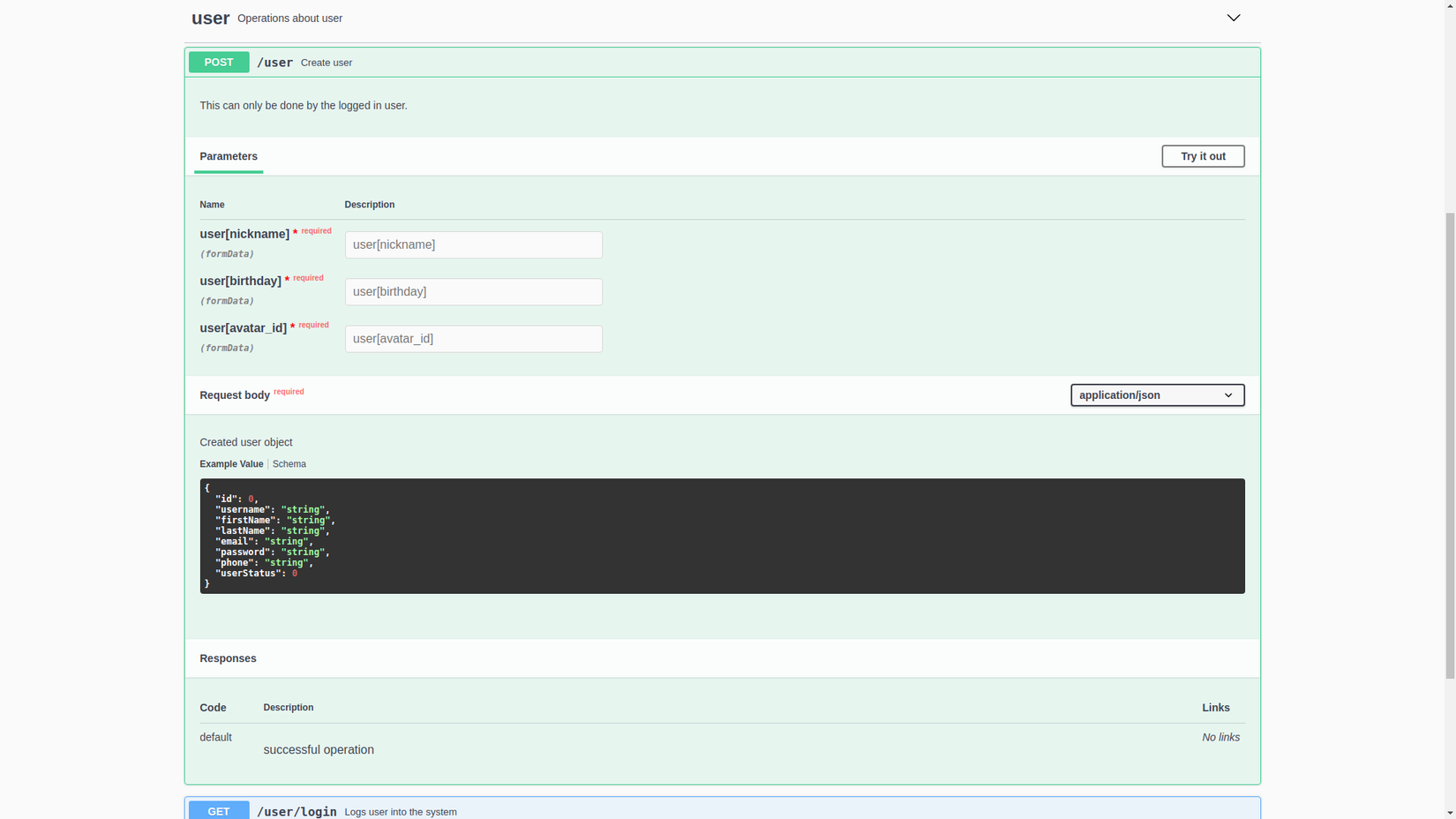Click the user[birthday] parameter name
The width and height of the screenshot is (1456, 819).
(240, 281)
